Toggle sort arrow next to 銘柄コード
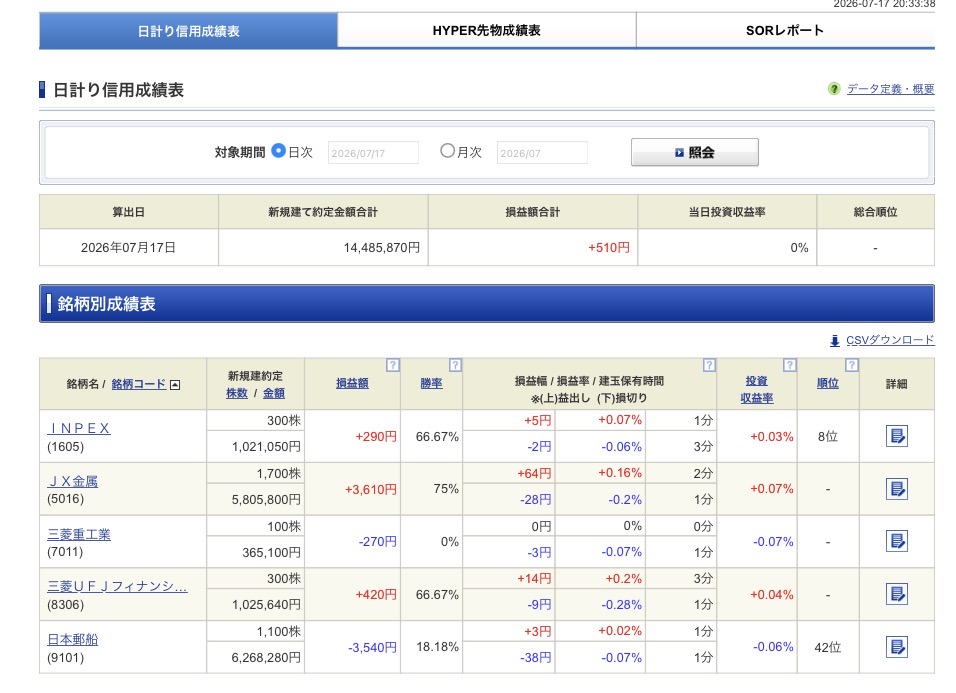This screenshot has height=693, width=956. point(175,385)
